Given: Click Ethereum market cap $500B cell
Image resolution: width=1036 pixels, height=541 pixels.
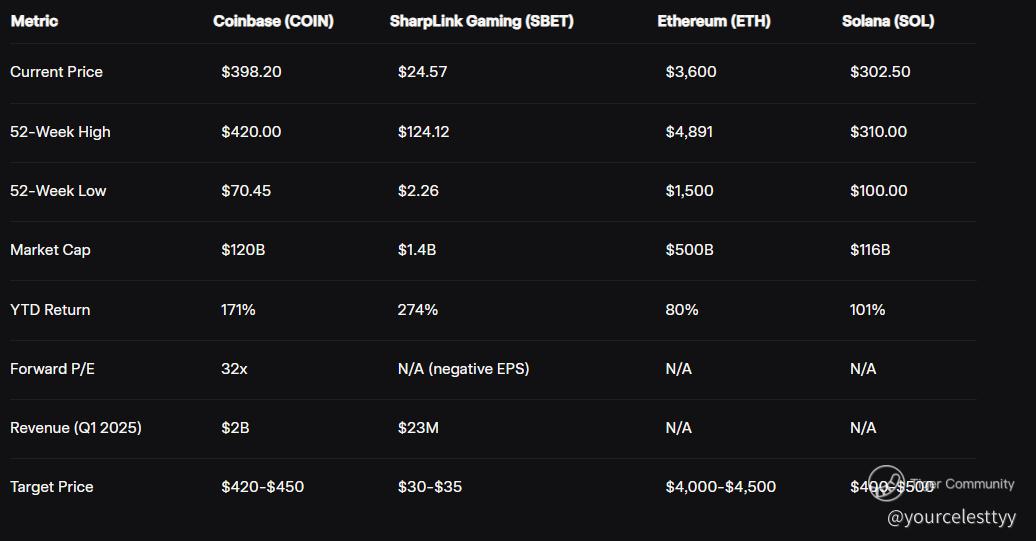Looking at the screenshot, I should click(689, 250).
